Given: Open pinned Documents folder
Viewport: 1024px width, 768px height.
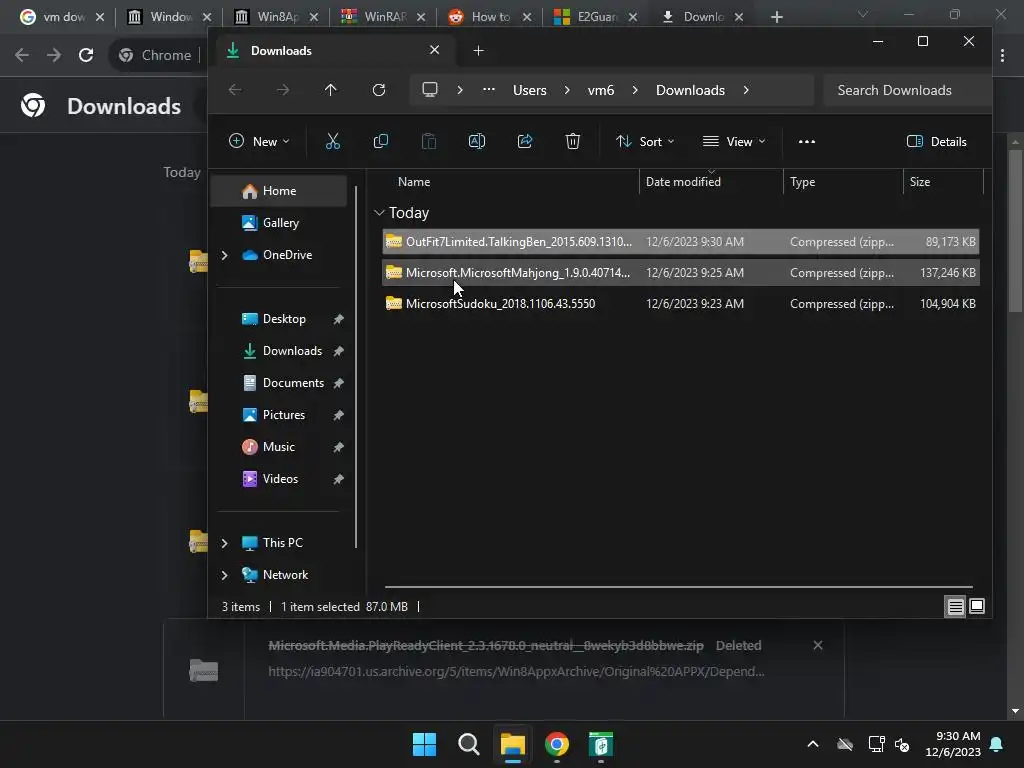Looking at the screenshot, I should click(x=278, y=383).
